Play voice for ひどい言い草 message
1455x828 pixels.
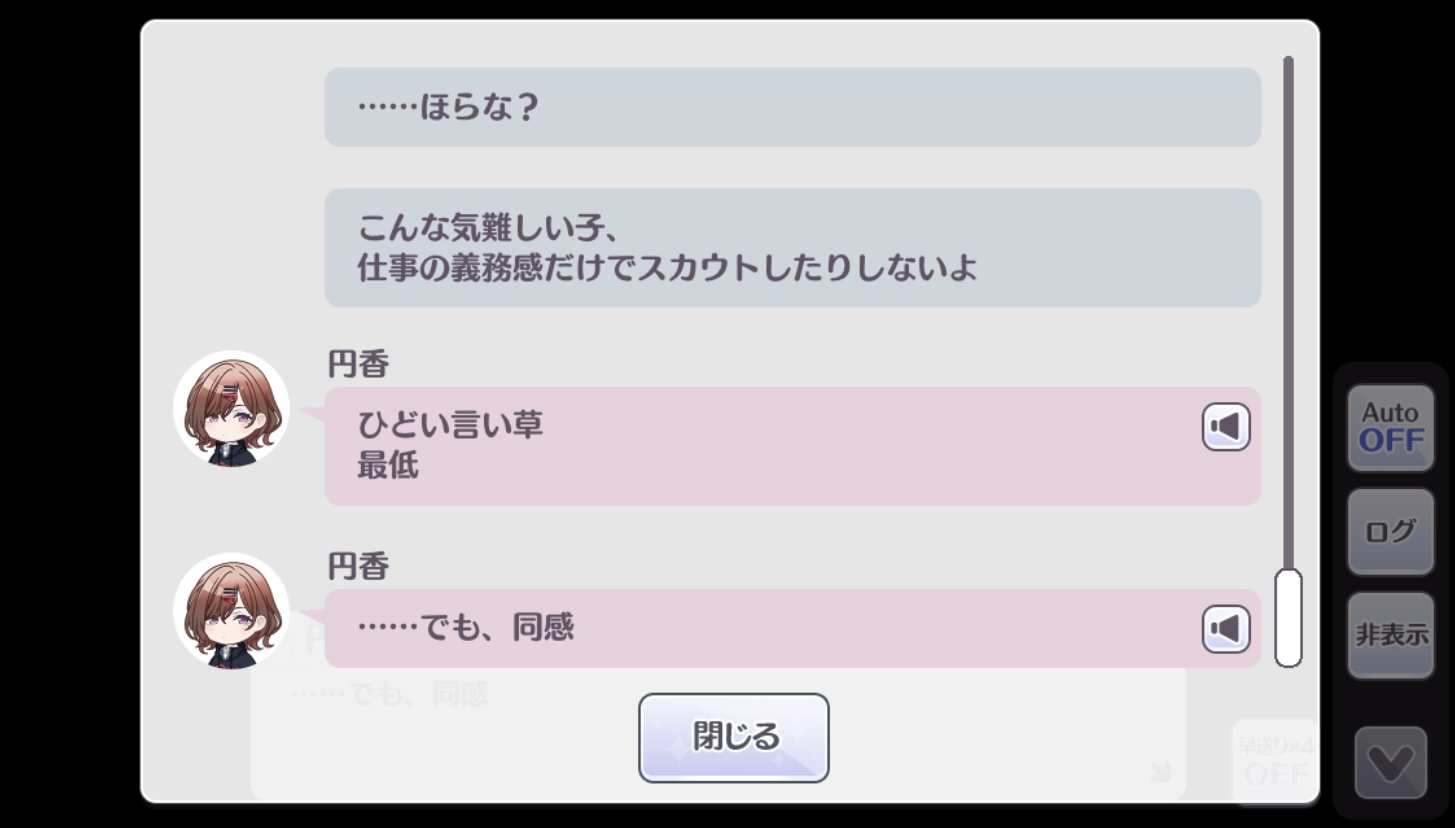(1226, 427)
